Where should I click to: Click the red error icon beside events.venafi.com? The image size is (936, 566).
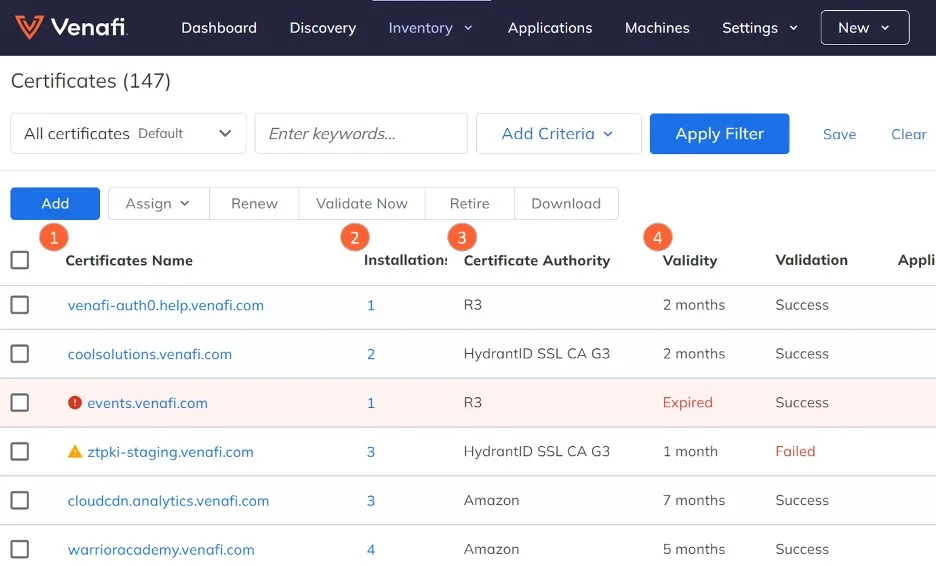point(75,402)
